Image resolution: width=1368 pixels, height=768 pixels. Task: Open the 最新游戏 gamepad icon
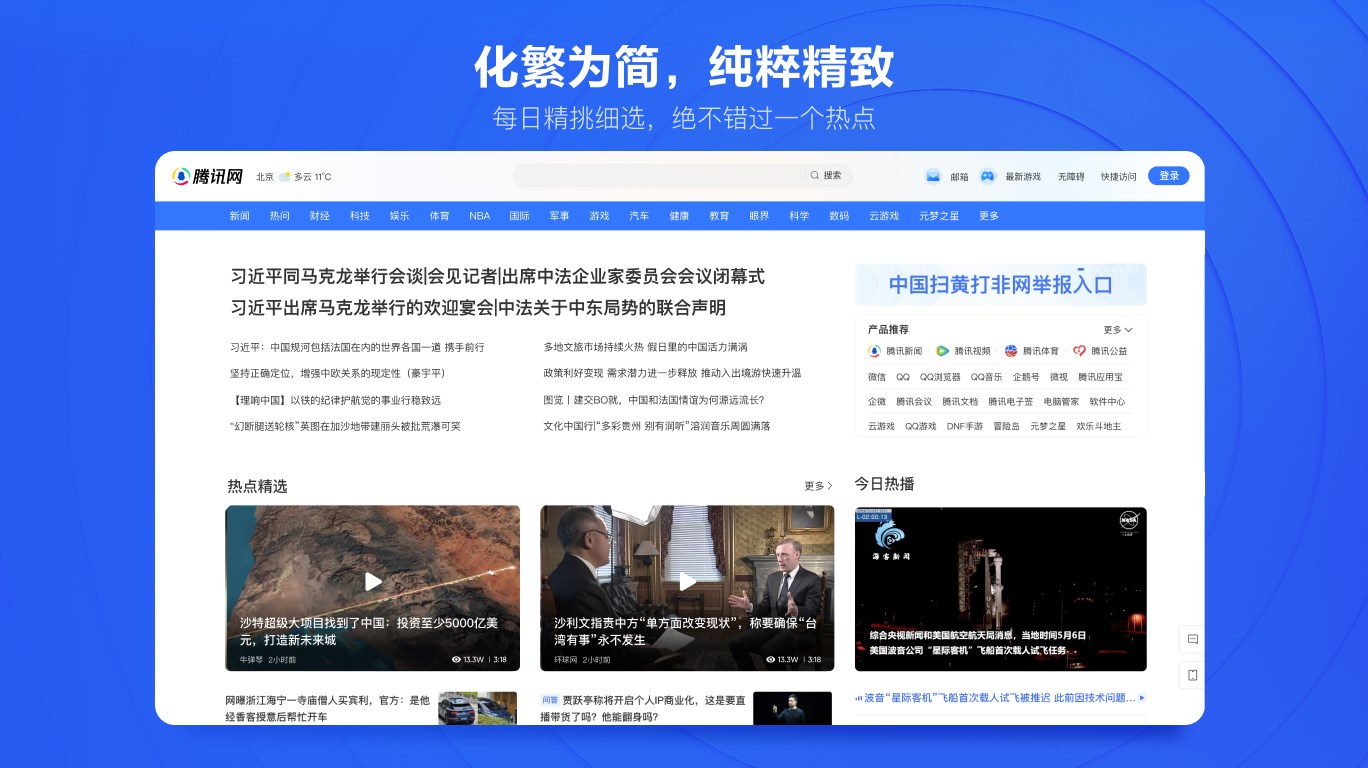tap(988, 176)
